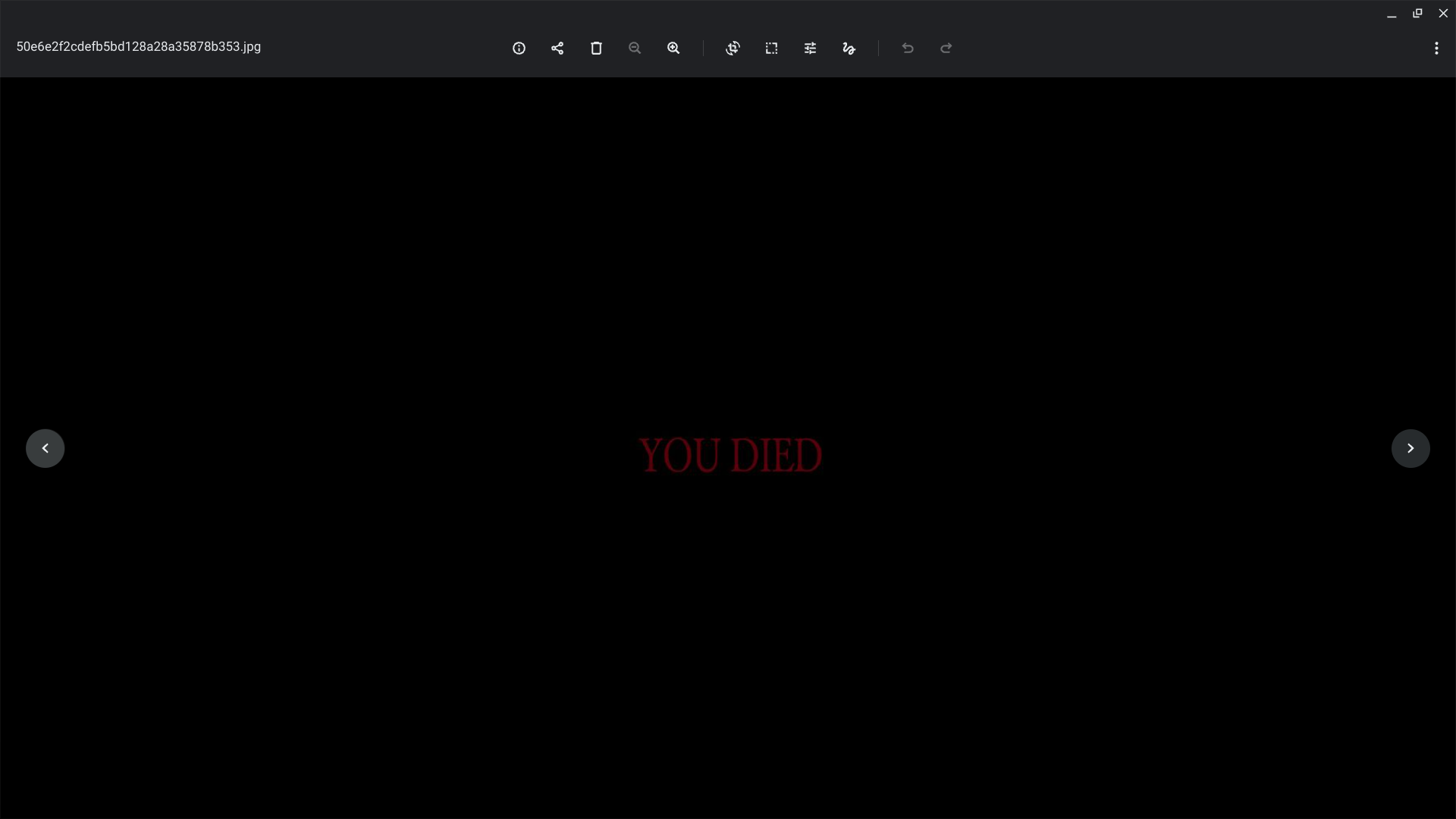Delete the image with the trash icon
The width and height of the screenshot is (1456, 819).
point(596,49)
